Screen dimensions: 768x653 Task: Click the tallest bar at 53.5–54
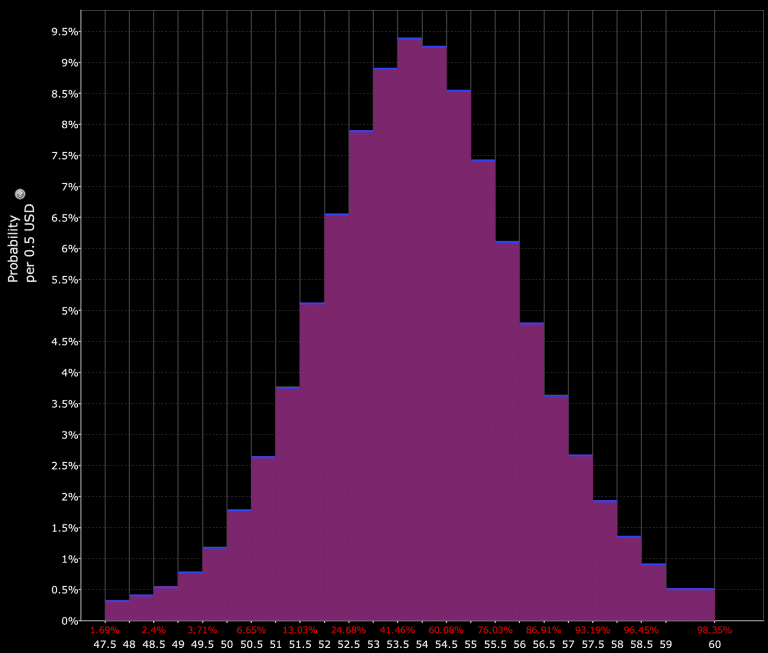(410, 330)
